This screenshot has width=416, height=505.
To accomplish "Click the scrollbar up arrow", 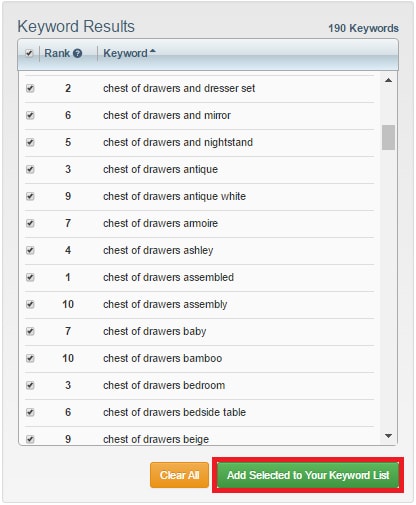I will [388, 80].
